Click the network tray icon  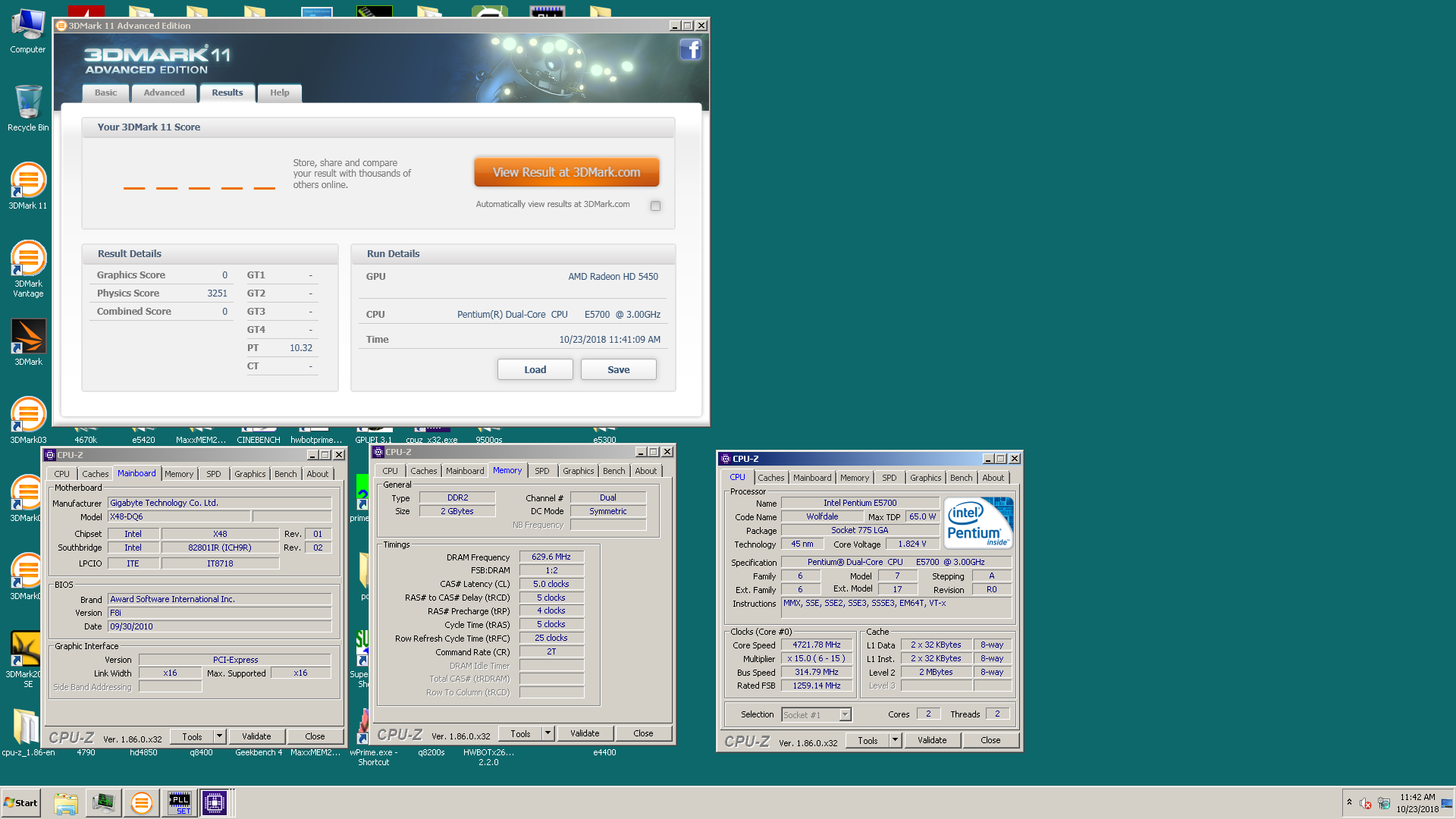click(x=1384, y=803)
